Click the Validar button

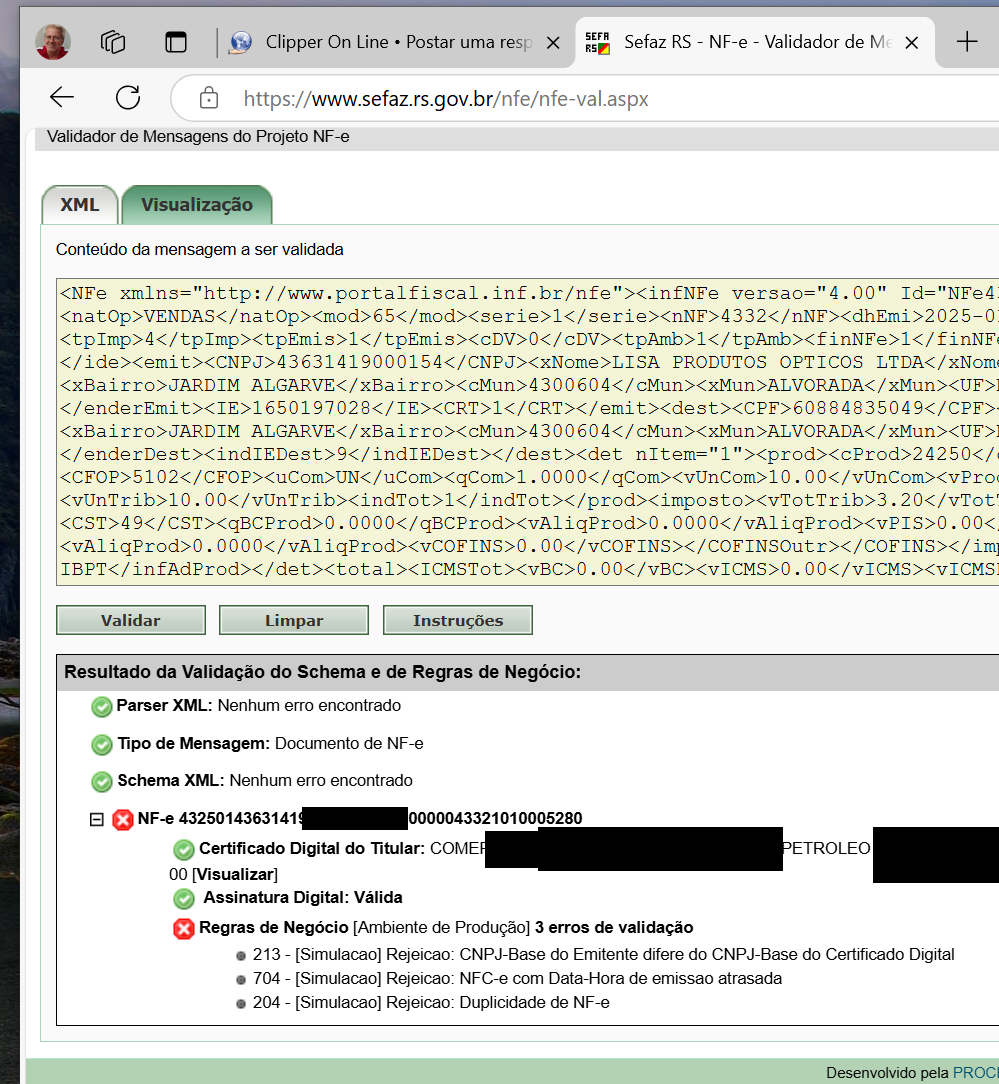(131, 620)
